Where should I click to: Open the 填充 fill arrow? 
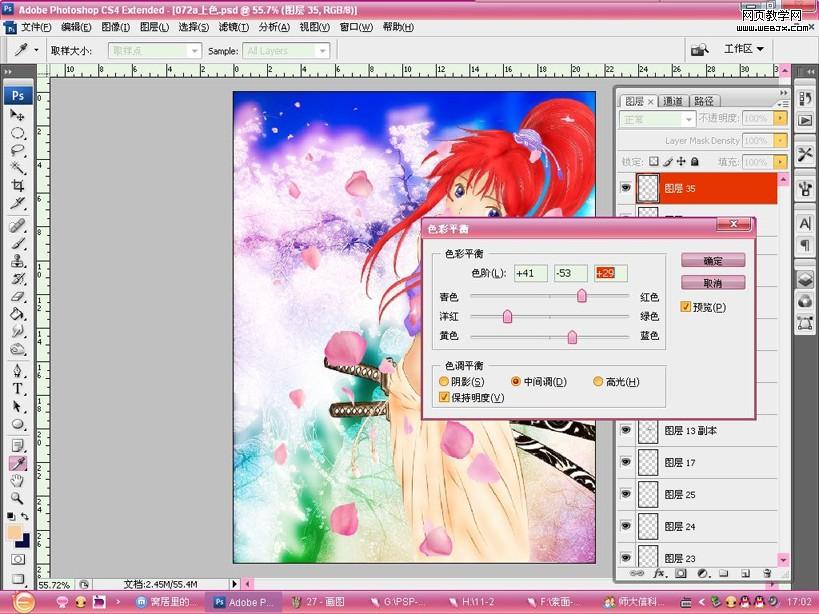(780, 162)
